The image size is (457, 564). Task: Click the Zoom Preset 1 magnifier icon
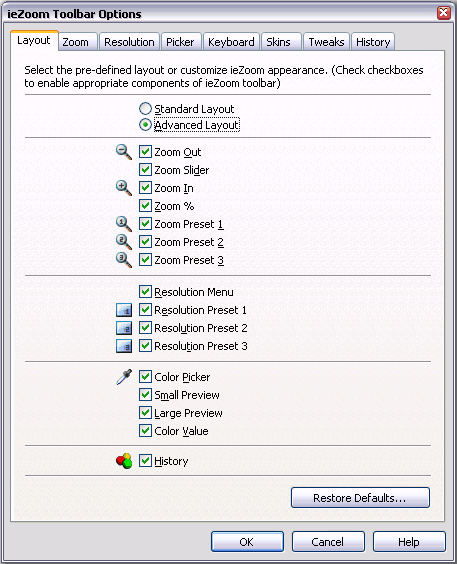124,224
